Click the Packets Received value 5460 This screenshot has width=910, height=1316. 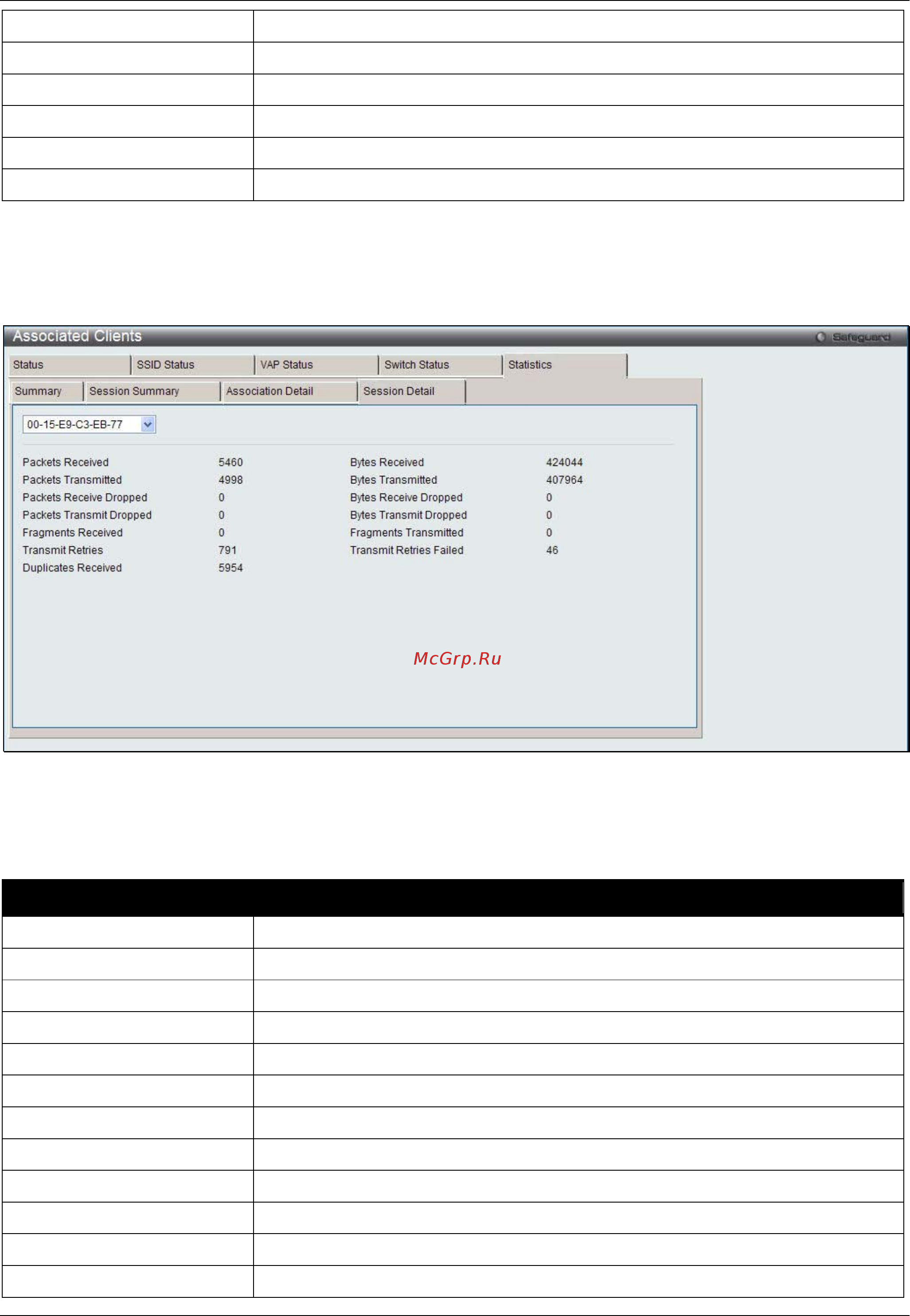pyautogui.click(x=230, y=462)
